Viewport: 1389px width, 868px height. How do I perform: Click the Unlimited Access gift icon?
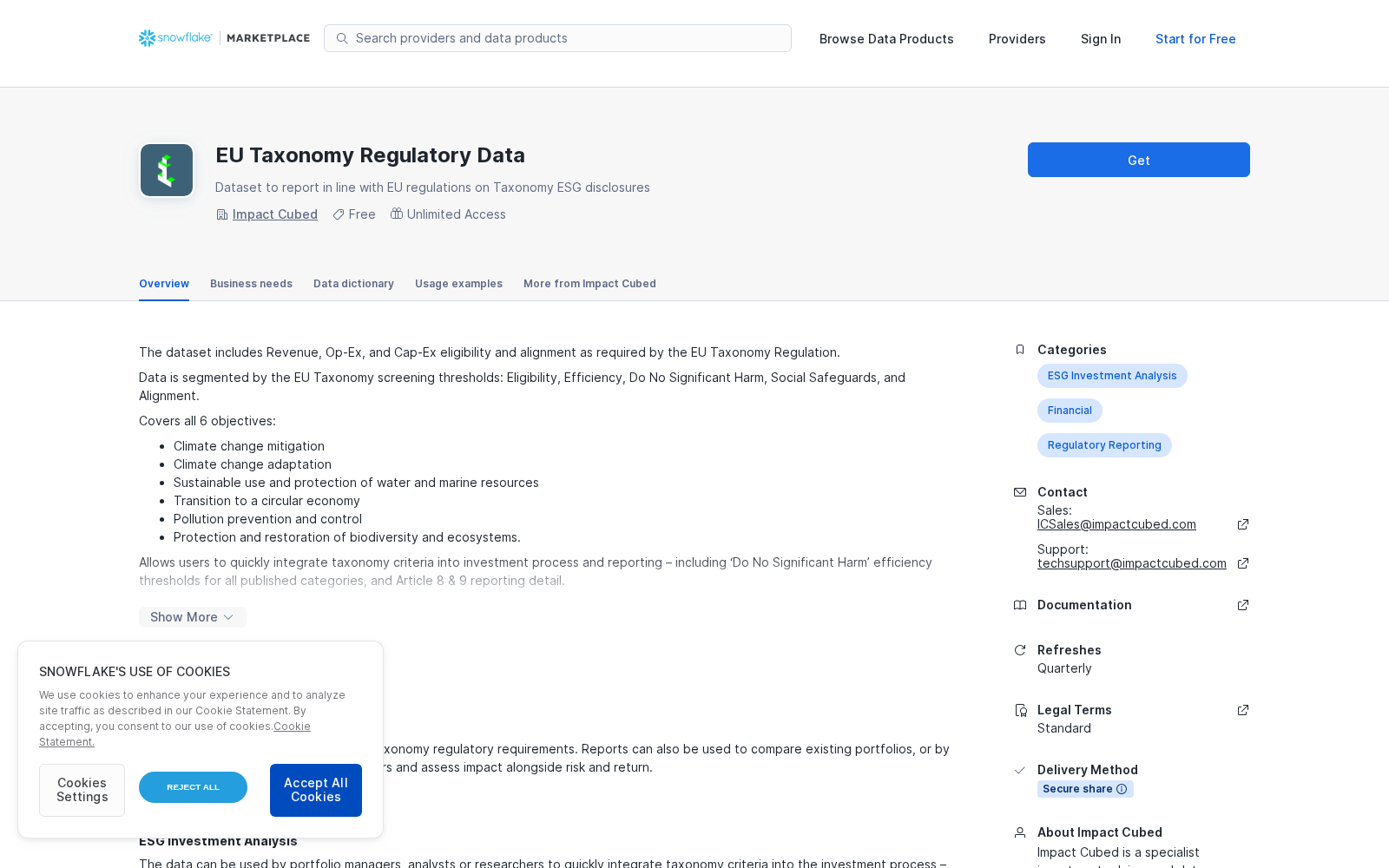397,214
